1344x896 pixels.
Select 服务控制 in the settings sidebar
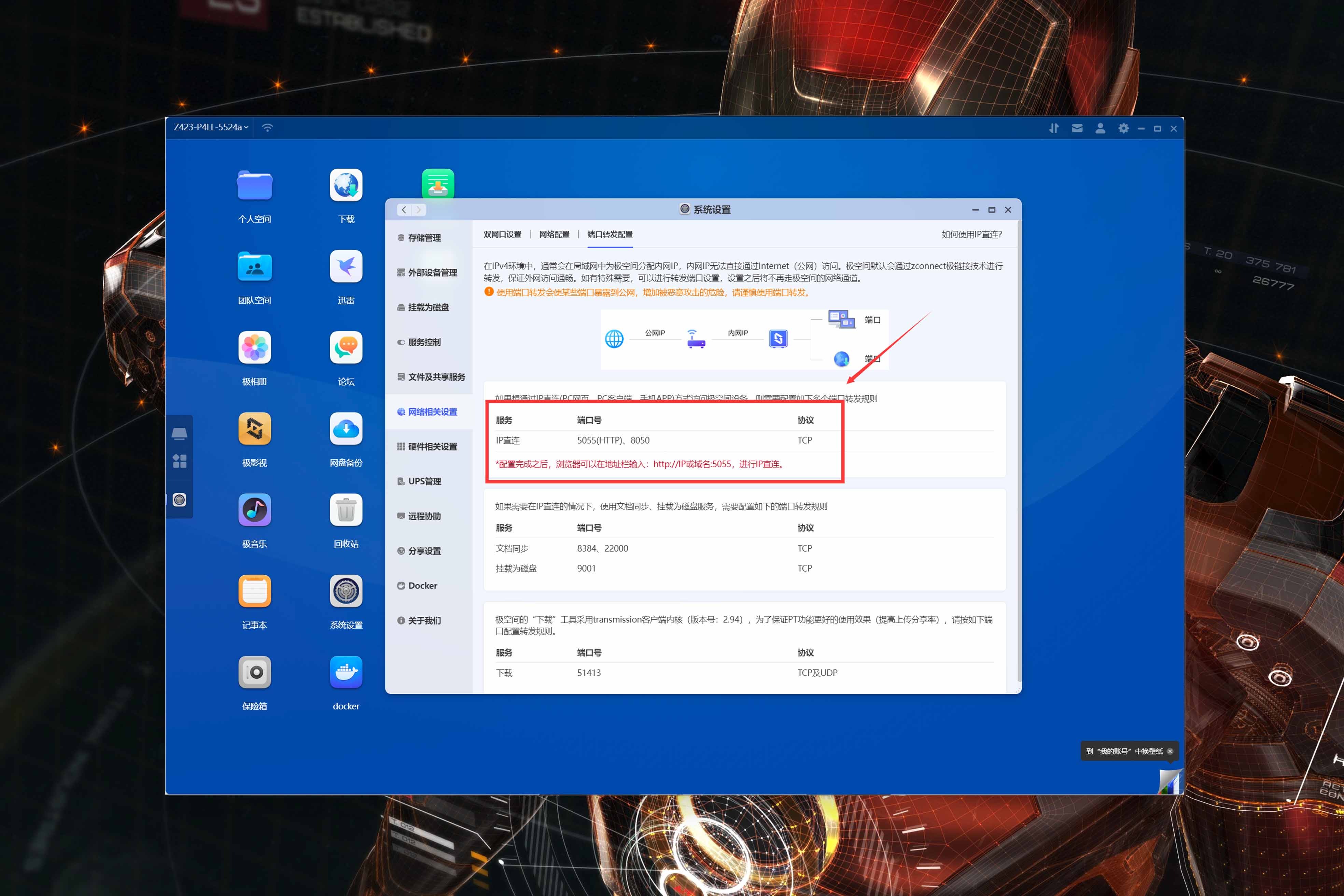click(424, 342)
